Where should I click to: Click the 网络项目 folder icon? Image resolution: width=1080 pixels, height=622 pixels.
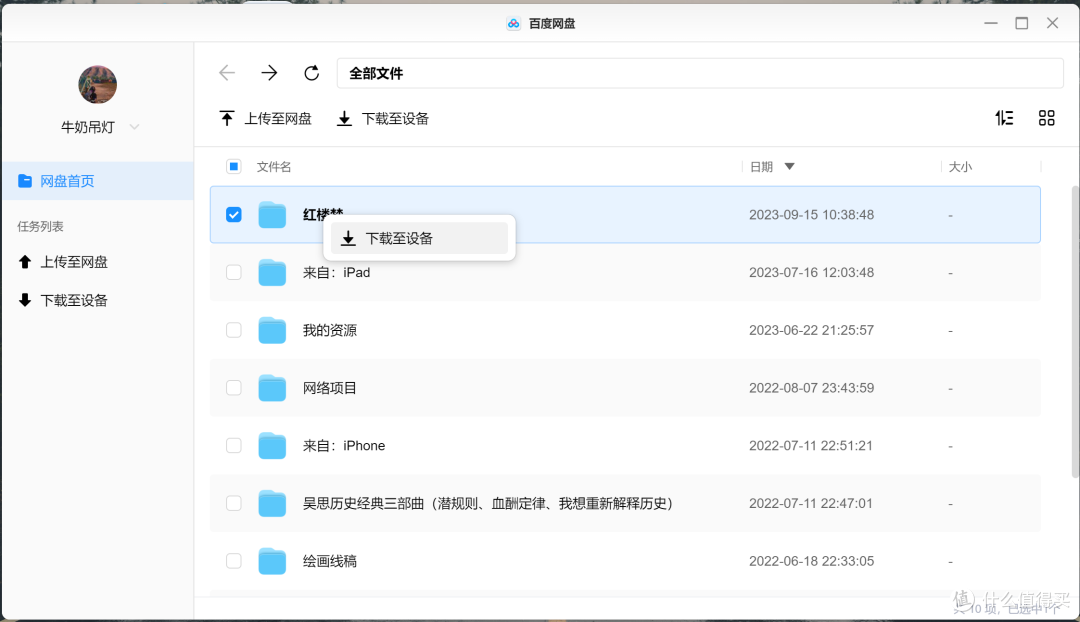(x=272, y=388)
